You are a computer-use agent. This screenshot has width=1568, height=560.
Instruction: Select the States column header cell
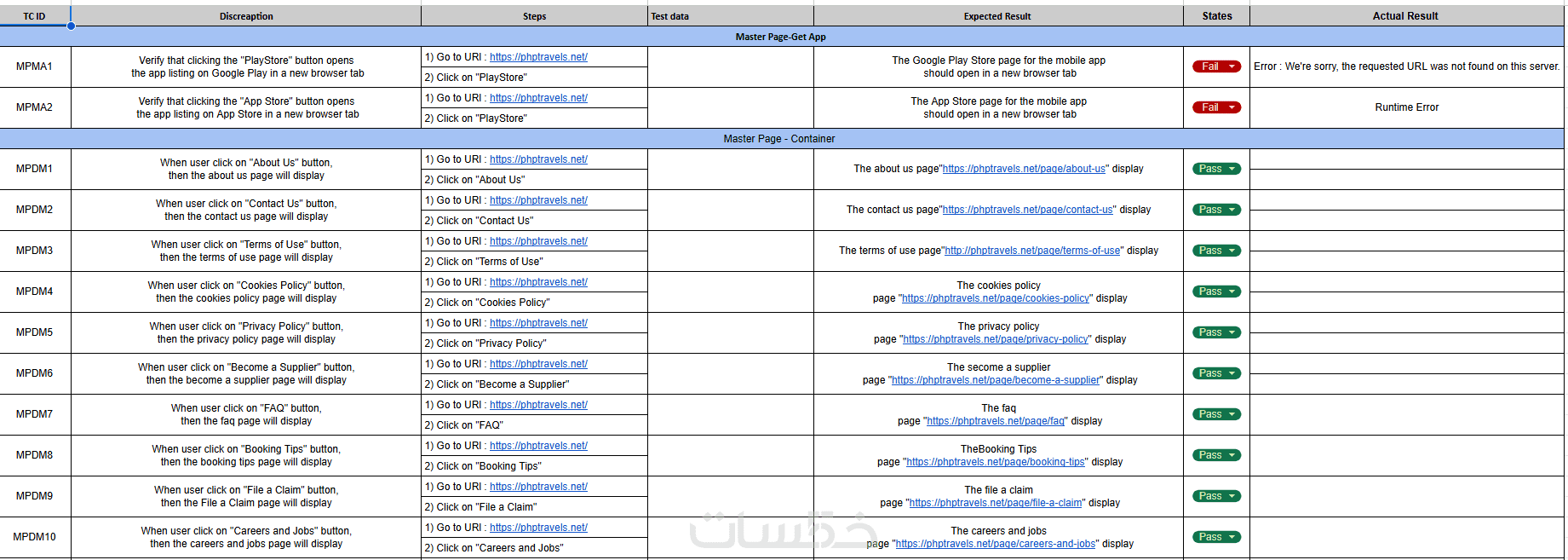[1216, 16]
